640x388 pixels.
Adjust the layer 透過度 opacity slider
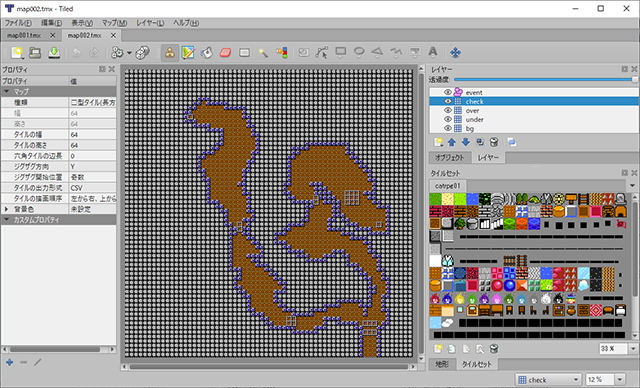click(x=545, y=80)
